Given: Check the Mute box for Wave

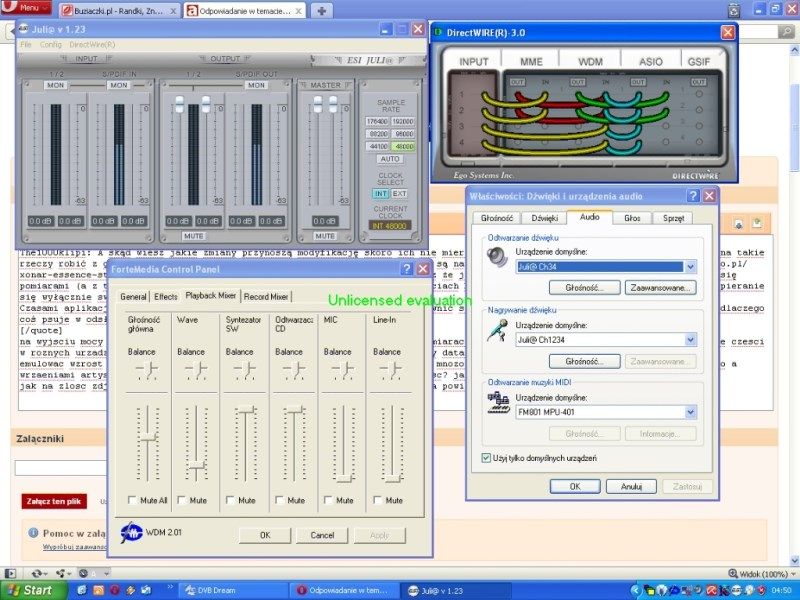Looking at the screenshot, I should tap(182, 500).
